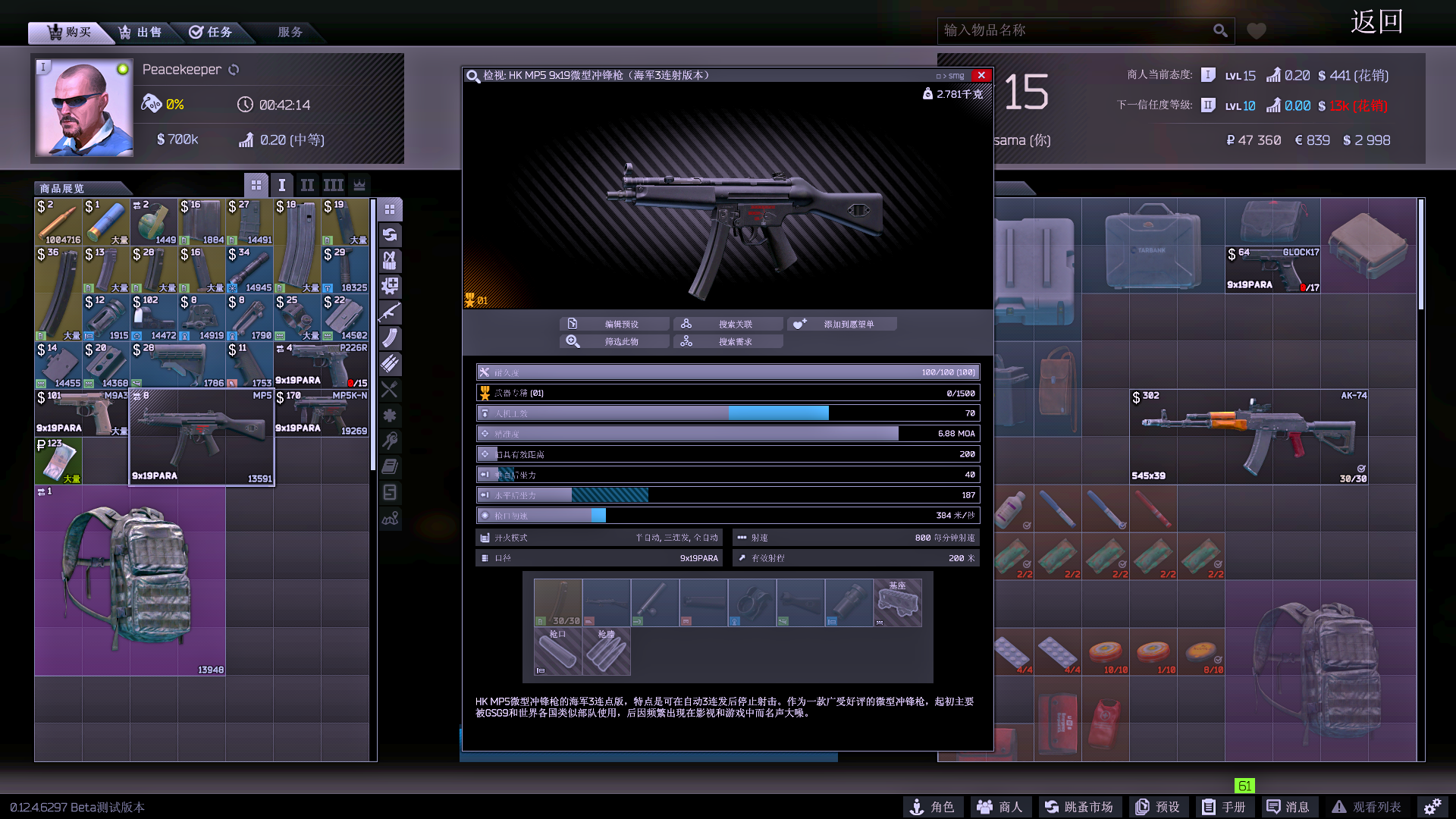Open 消息 in the bottom bar
The width and height of the screenshot is (1456, 819).
coord(1290,807)
